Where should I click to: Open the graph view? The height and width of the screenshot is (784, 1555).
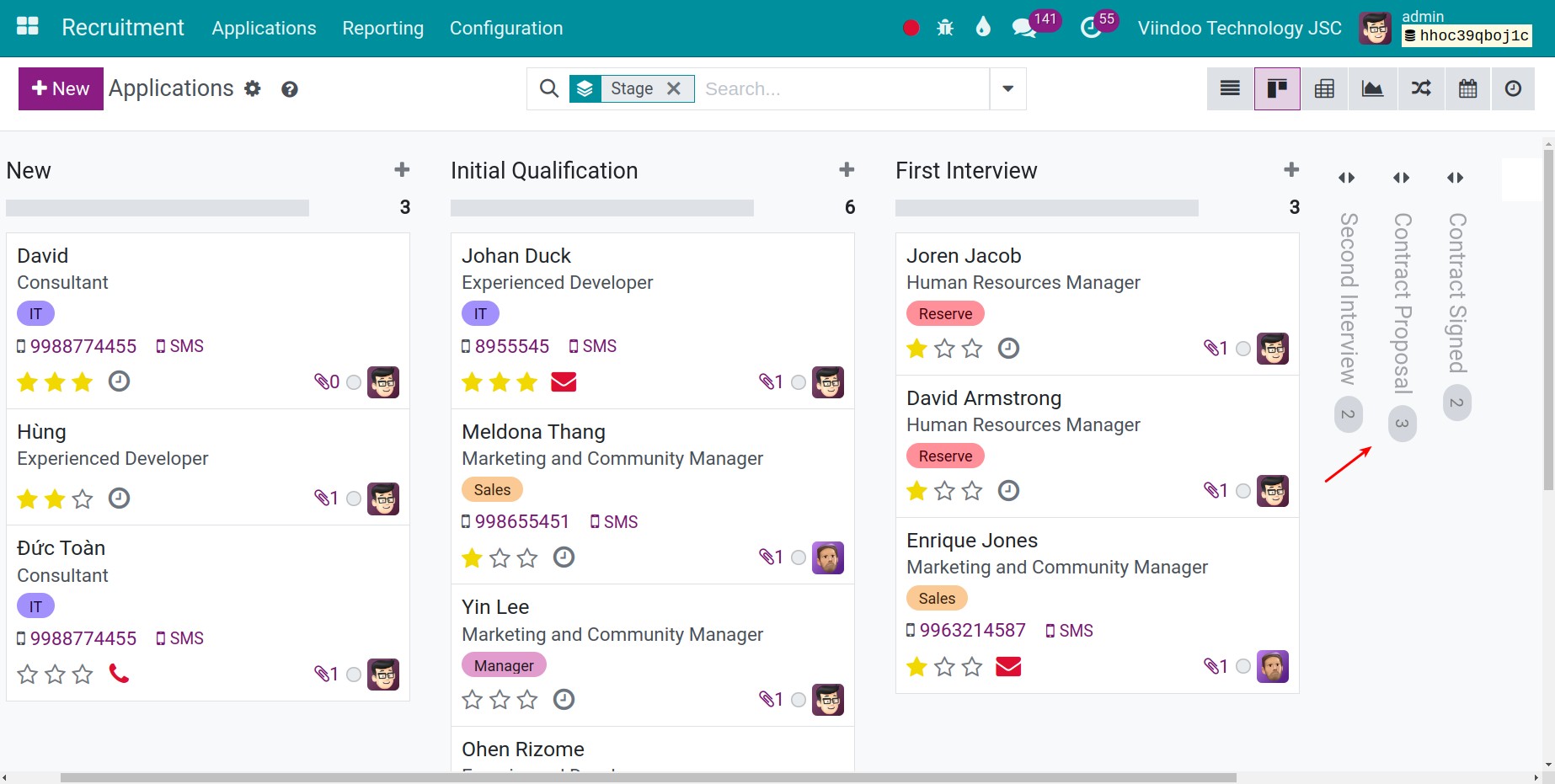(x=1372, y=88)
